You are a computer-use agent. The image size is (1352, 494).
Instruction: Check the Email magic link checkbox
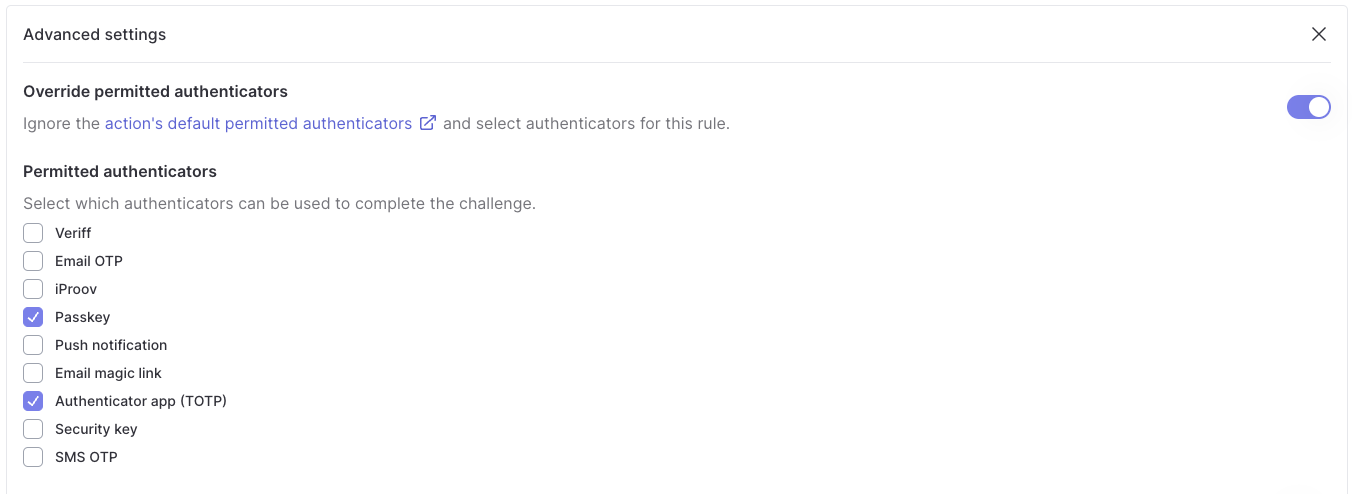[x=33, y=373]
